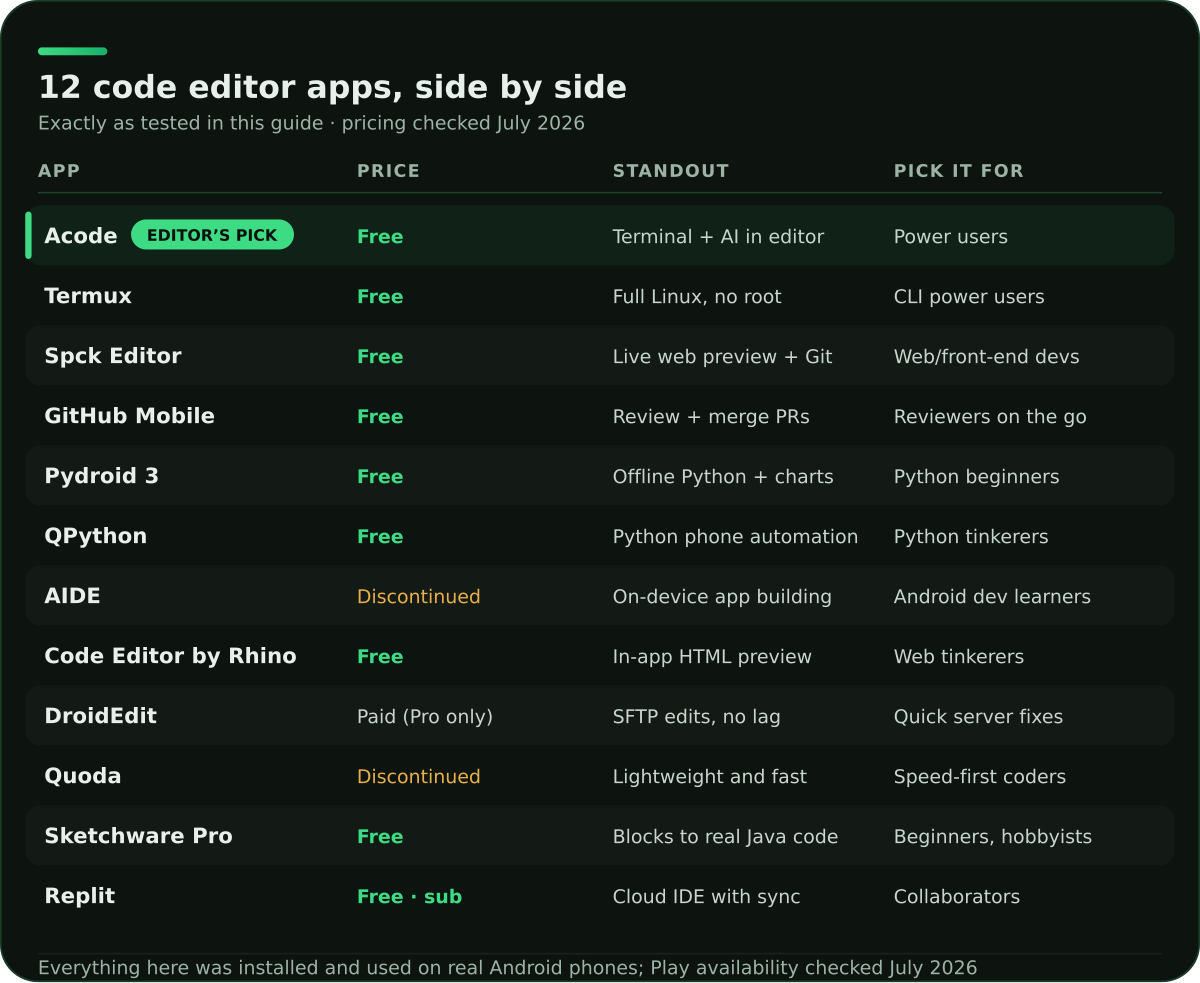Click the '12 code editor apps, side by side' title
This screenshot has height=983, width=1200.
[332, 87]
